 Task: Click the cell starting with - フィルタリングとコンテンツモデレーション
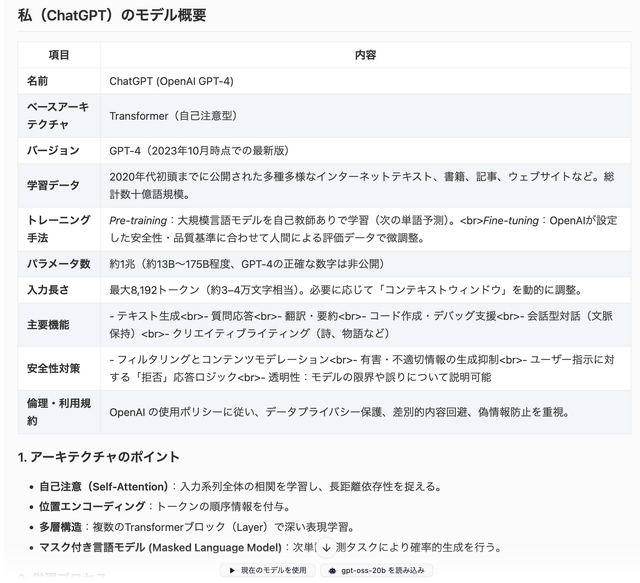(x=365, y=368)
